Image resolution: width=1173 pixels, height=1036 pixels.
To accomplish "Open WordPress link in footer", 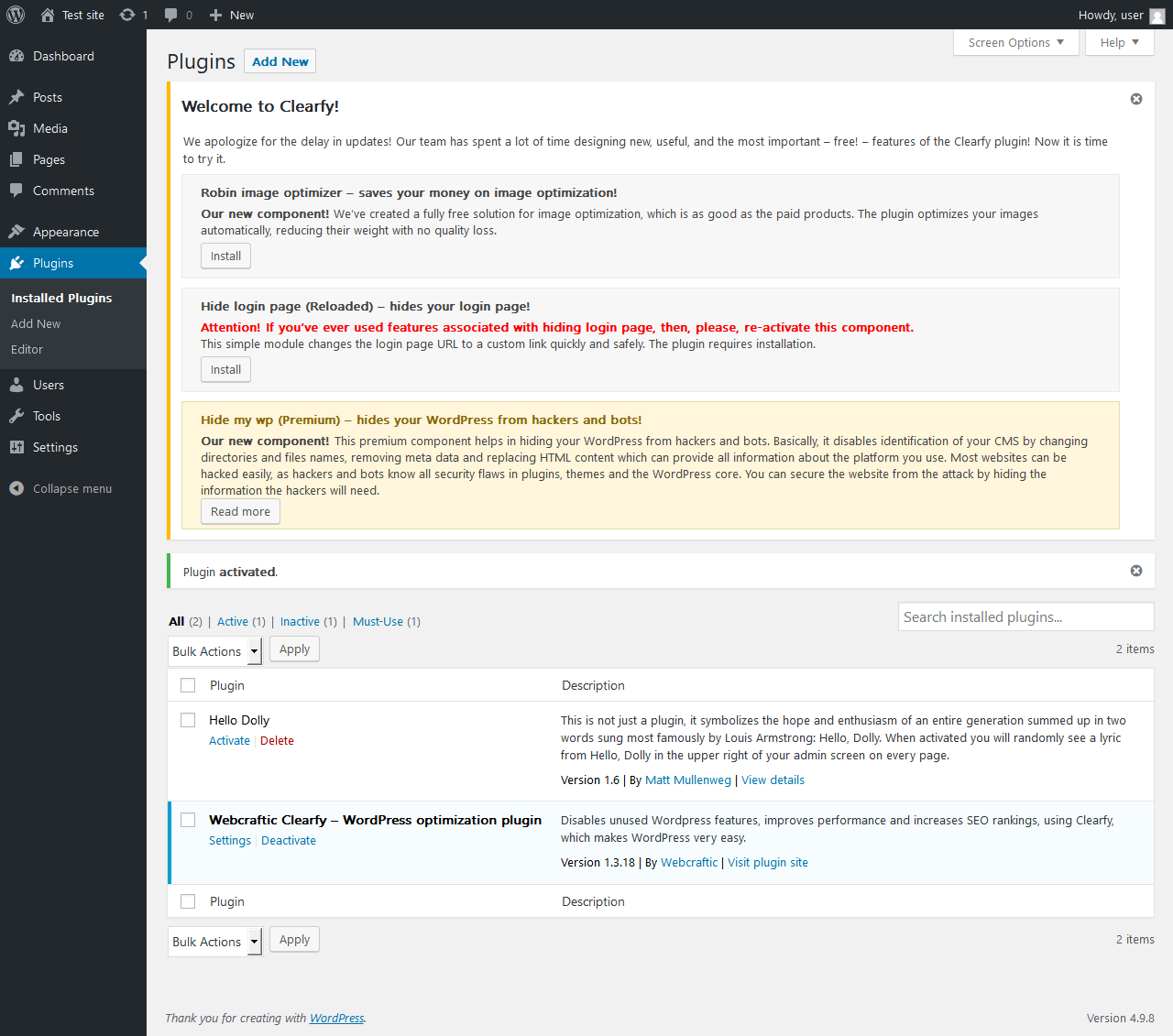I will point(336,1018).
